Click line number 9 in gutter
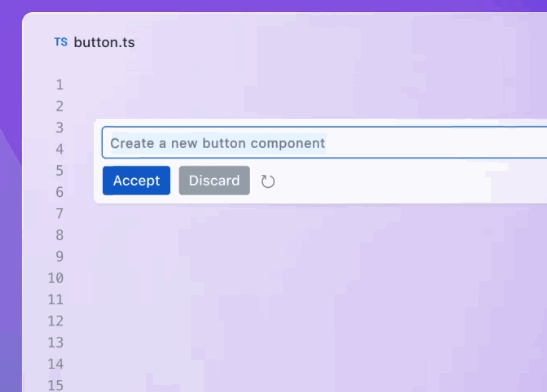The height and width of the screenshot is (392, 547). click(x=60, y=257)
